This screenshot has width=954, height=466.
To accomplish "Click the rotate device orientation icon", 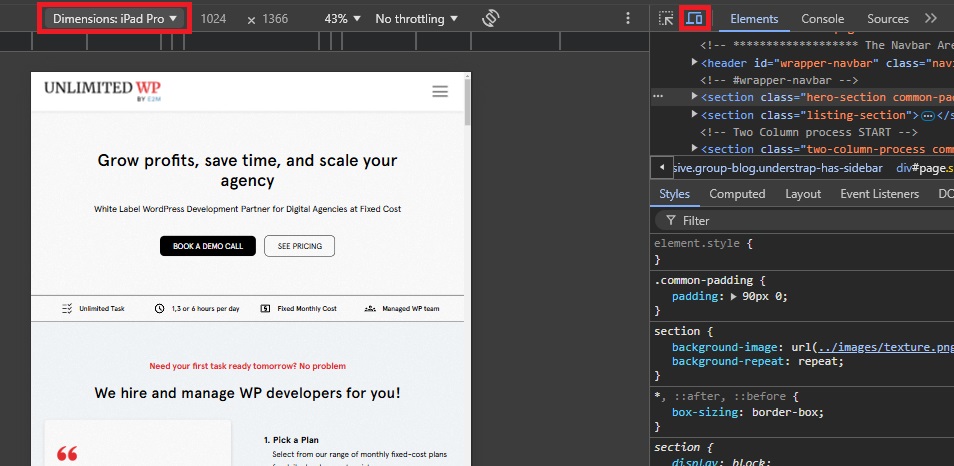I will click(490, 19).
